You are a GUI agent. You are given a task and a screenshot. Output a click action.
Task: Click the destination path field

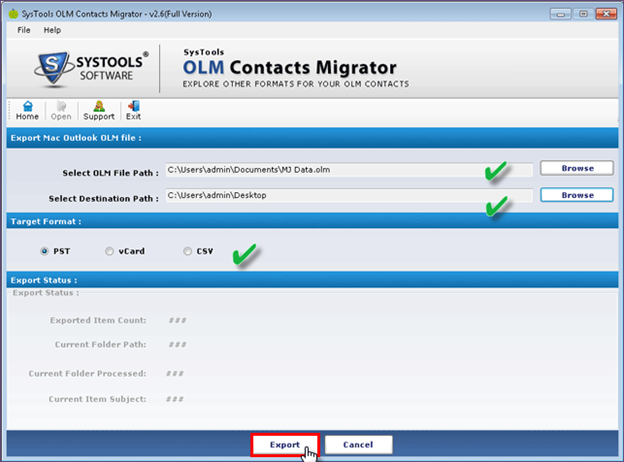(x=349, y=195)
